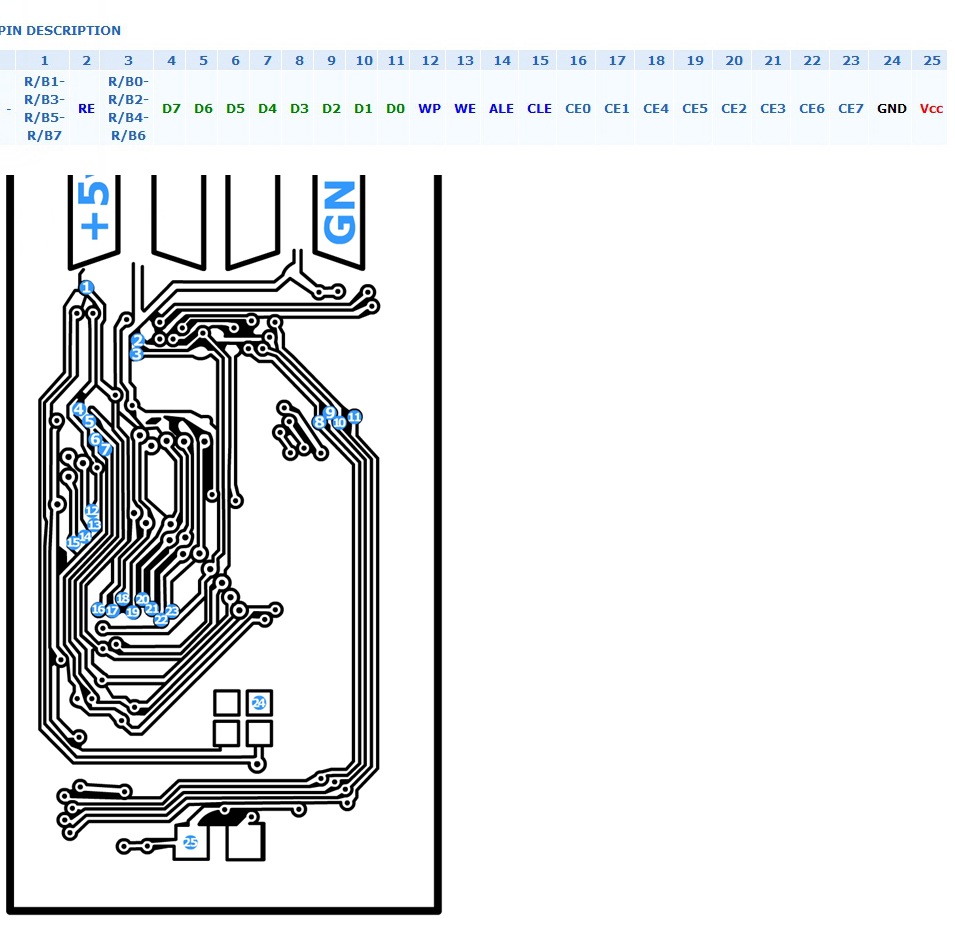Image resolution: width=955 pixels, height=925 pixels.
Task: Select the GND cell in the pin table
Action: (891, 108)
